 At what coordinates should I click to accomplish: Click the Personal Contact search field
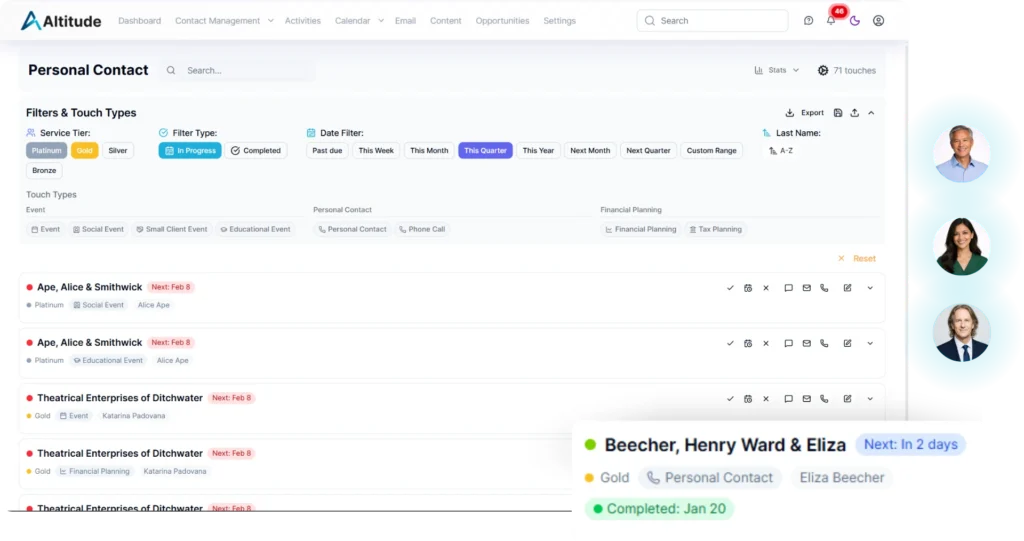[x=238, y=71]
